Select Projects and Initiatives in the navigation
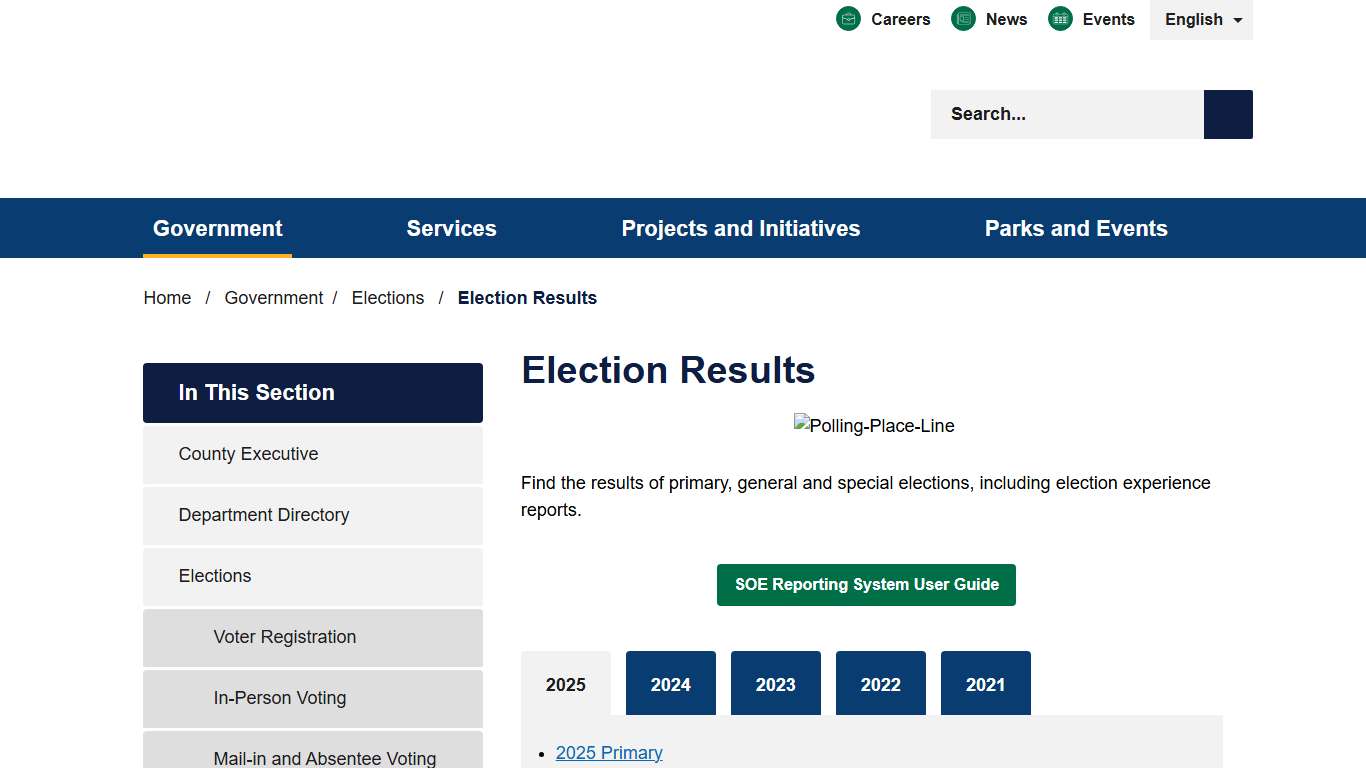This screenshot has height=768, width=1366. pyautogui.click(x=740, y=228)
